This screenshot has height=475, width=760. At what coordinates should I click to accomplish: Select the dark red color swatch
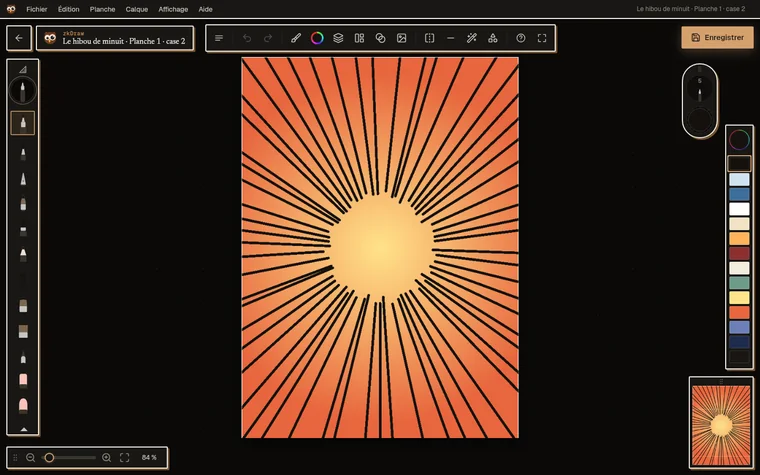(x=739, y=253)
